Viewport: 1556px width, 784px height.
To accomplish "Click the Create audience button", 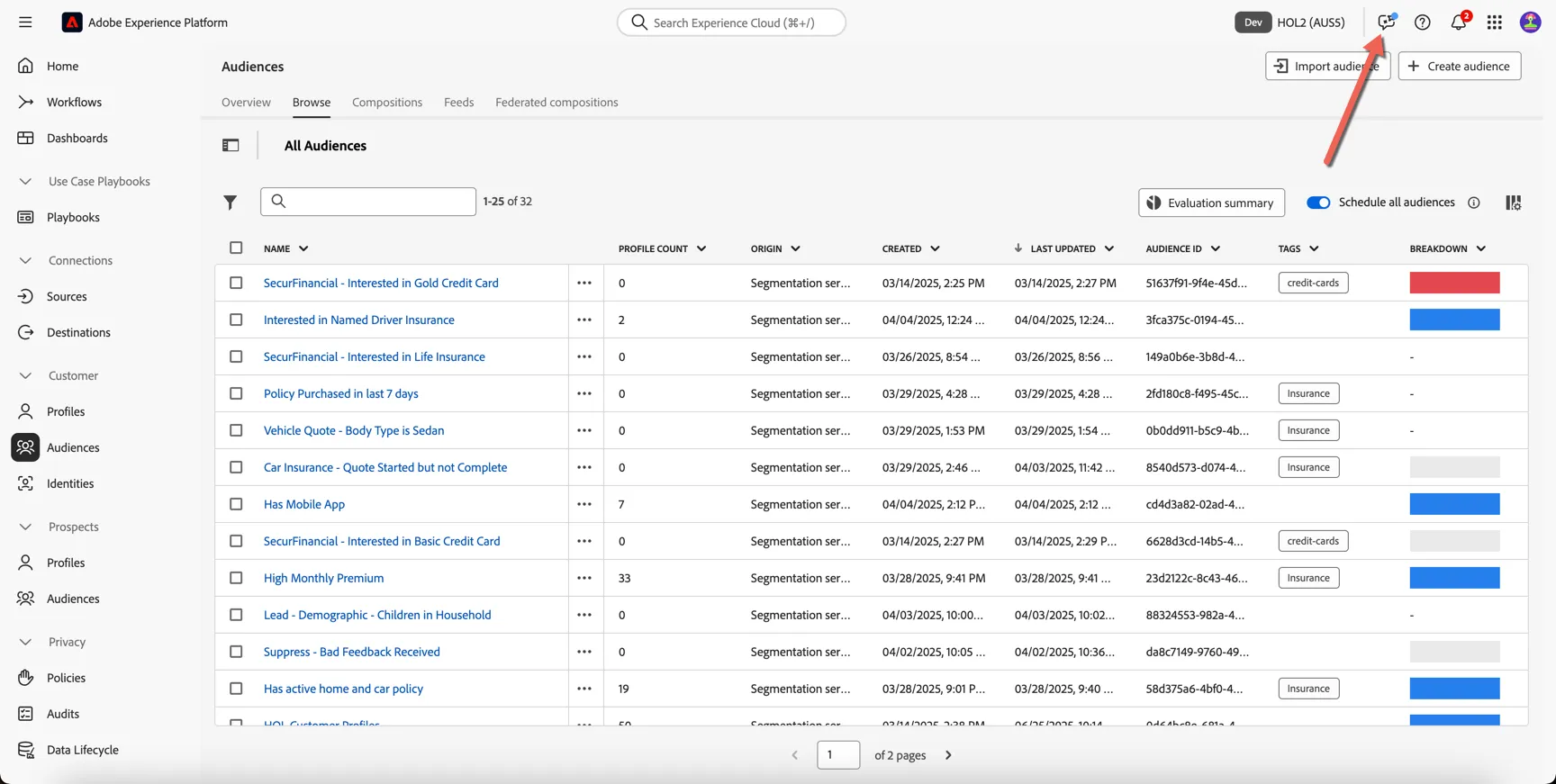I will (1460, 66).
